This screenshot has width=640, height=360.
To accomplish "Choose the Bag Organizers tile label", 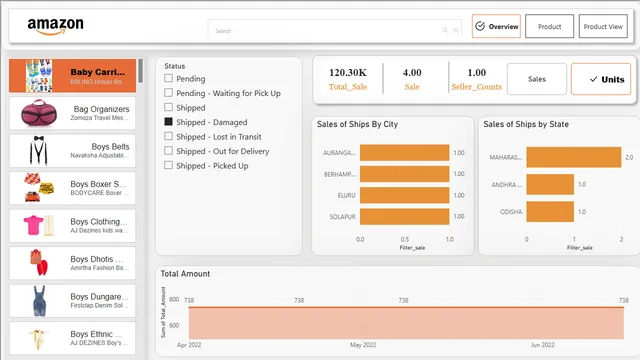I will [101, 109].
